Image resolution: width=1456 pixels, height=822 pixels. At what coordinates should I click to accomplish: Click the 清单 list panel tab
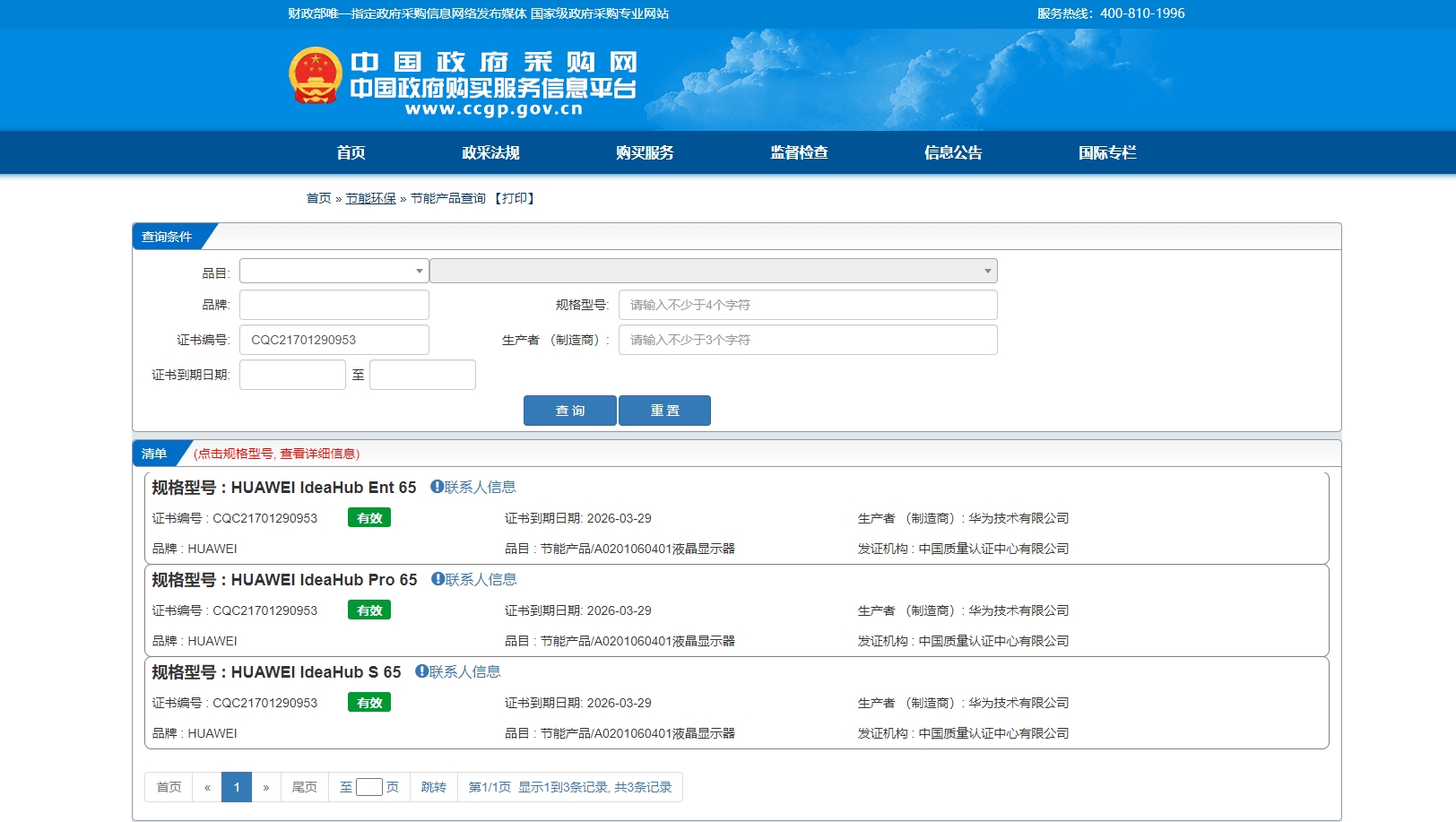tap(155, 454)
